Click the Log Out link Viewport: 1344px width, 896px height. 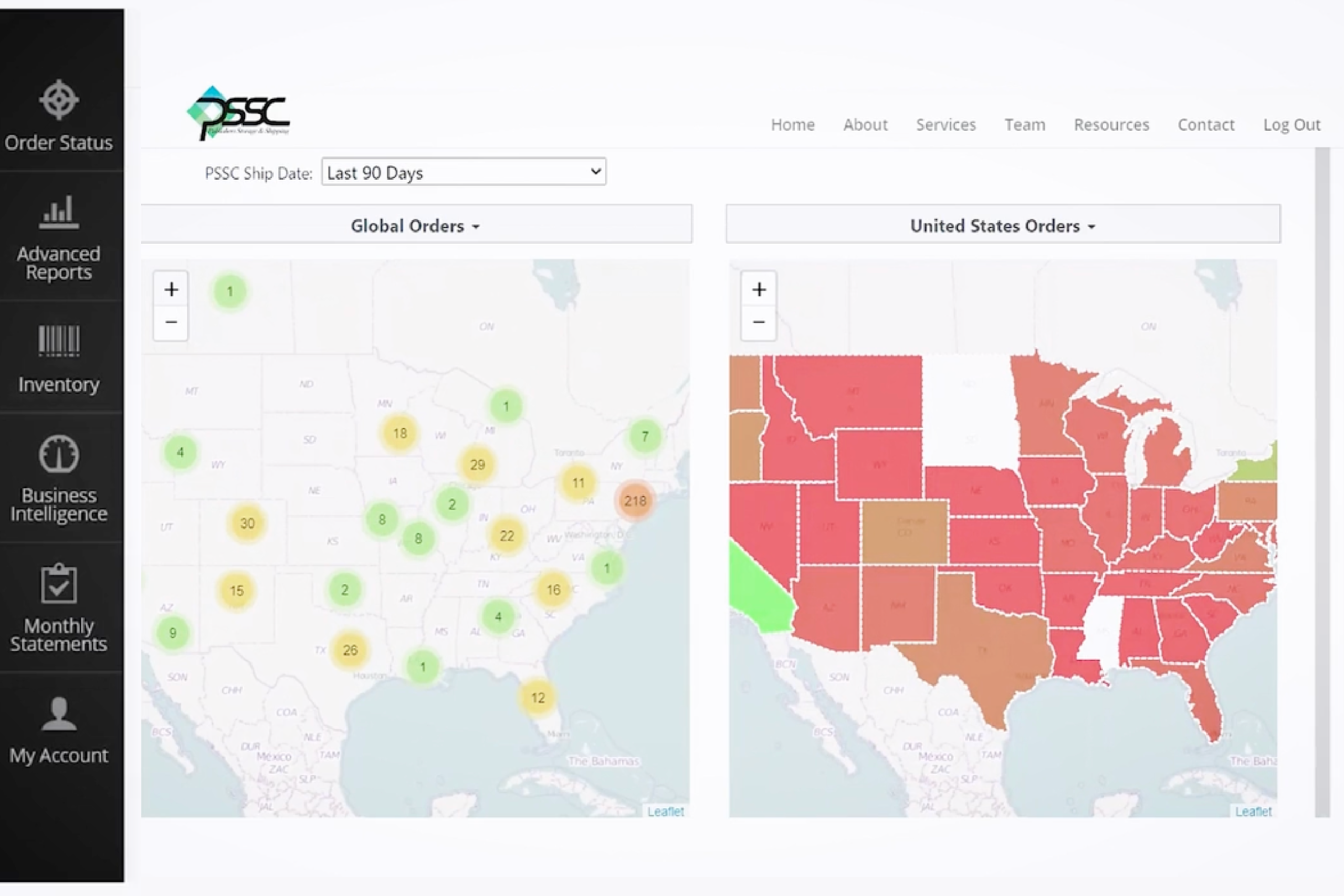tap(1291, 124)
